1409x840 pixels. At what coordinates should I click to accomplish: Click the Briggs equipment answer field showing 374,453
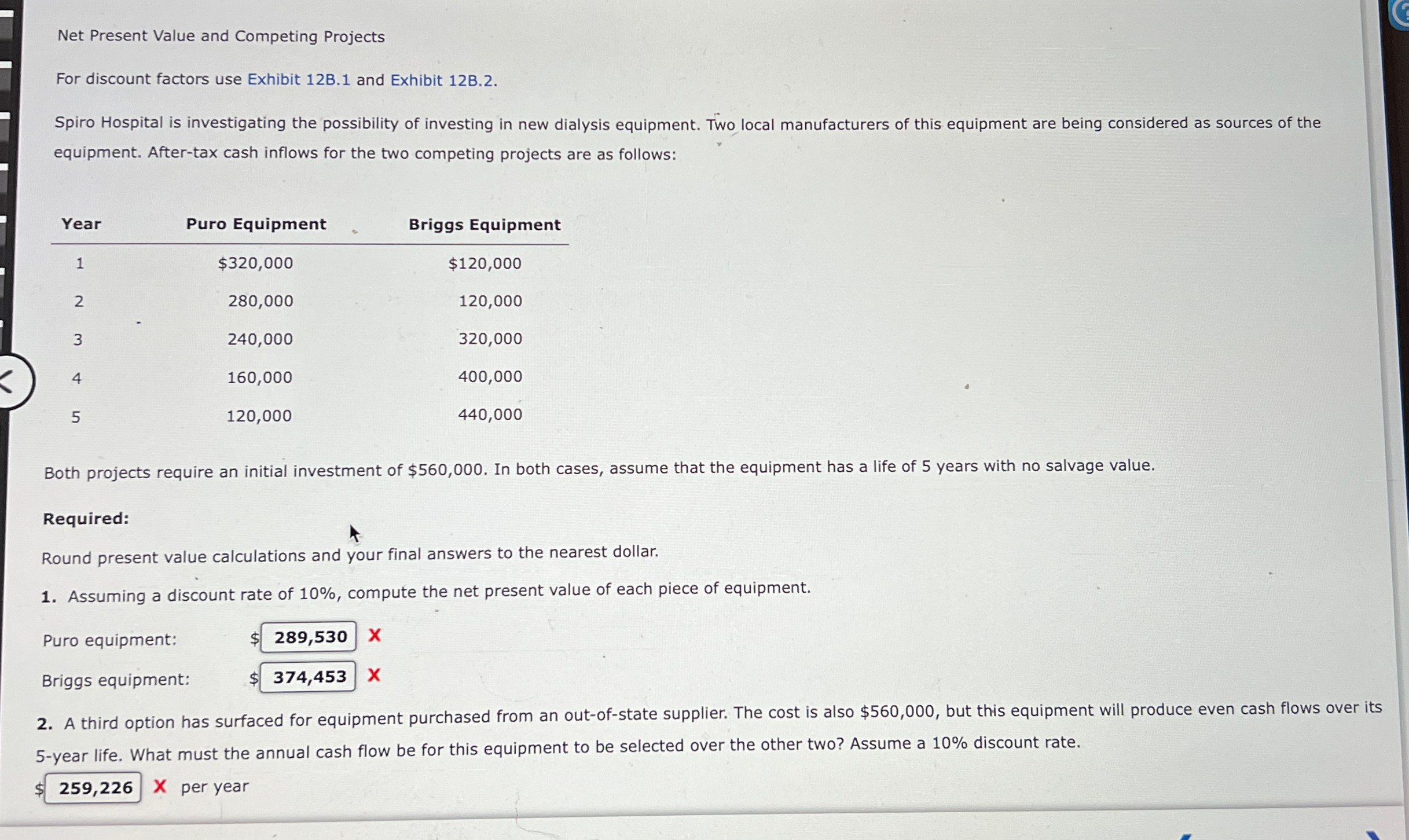point(307,676)
